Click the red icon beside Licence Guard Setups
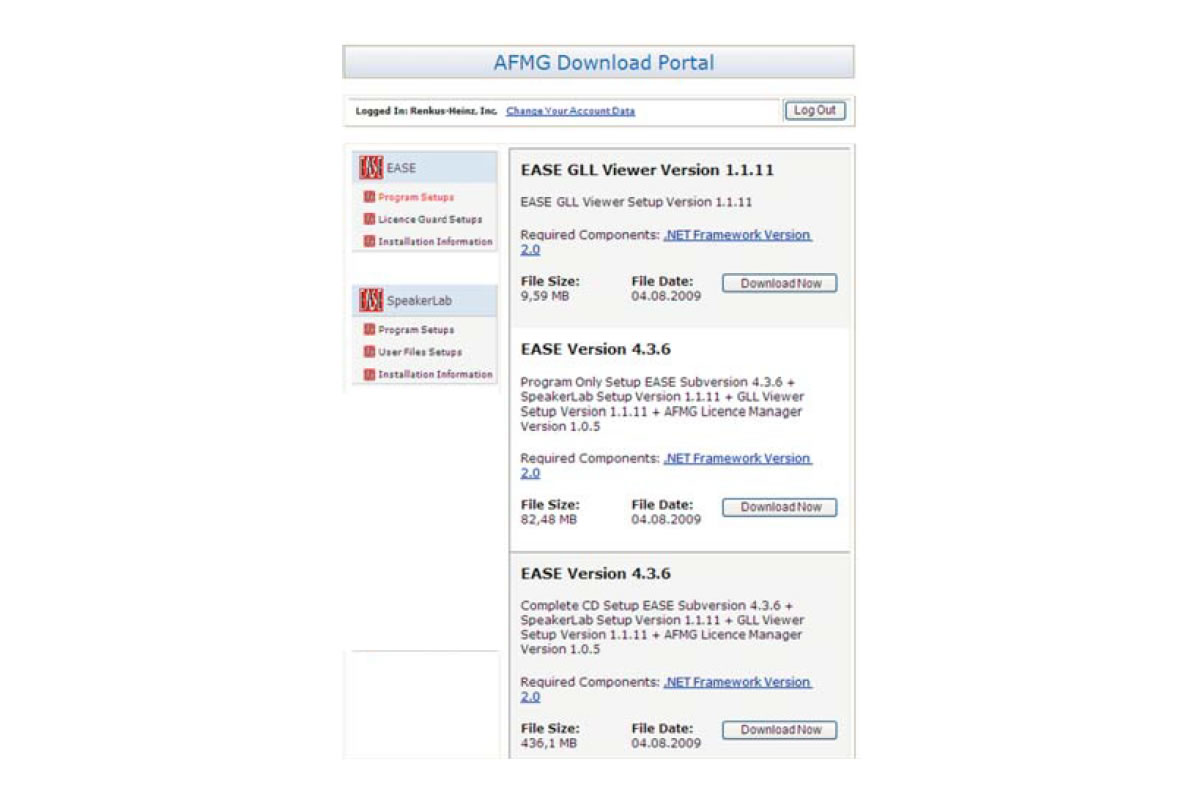The height and width of the screenshot is (800, 1200). [369, 219]
